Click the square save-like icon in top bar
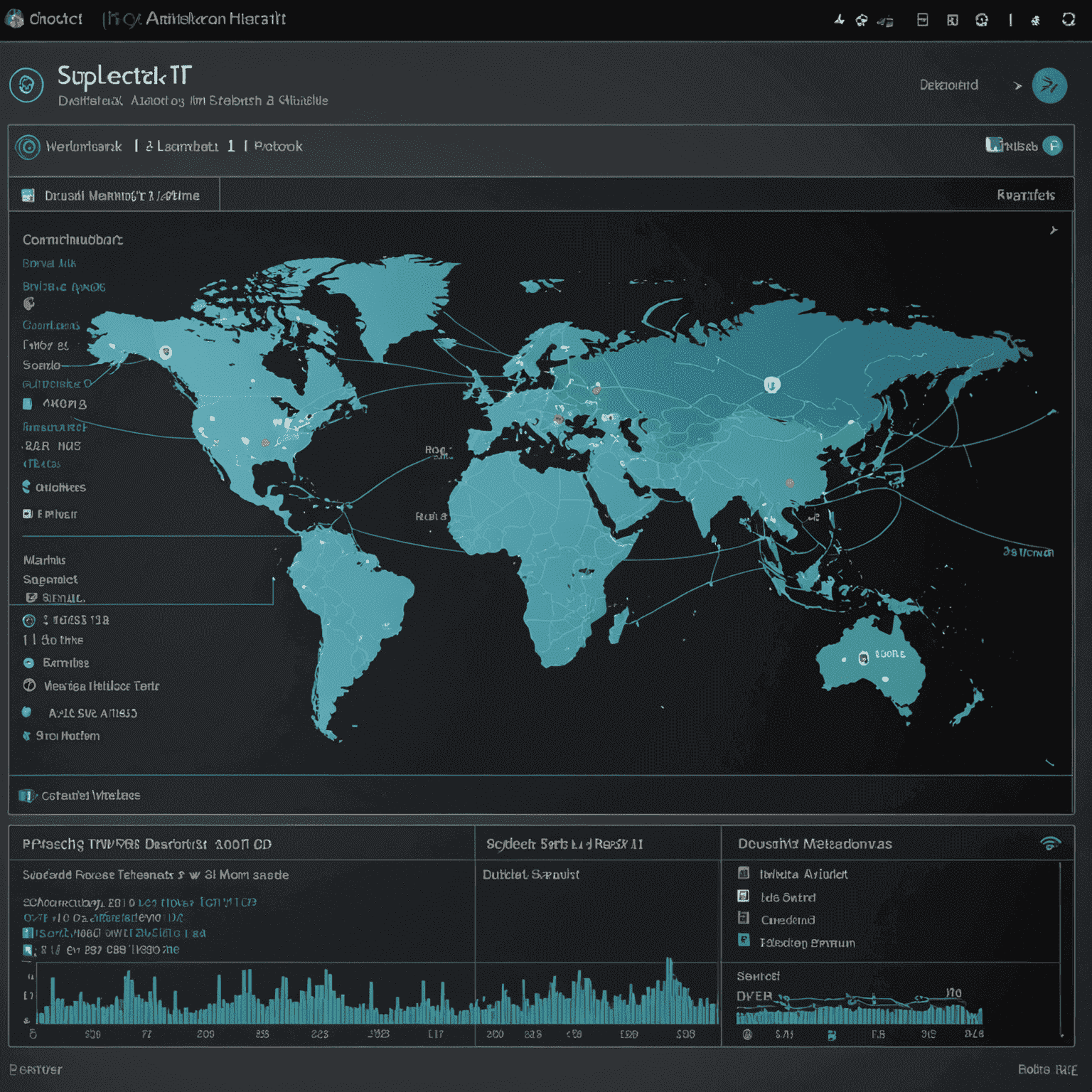The height and width of the screenshot is (1092, 1092). 922,20
